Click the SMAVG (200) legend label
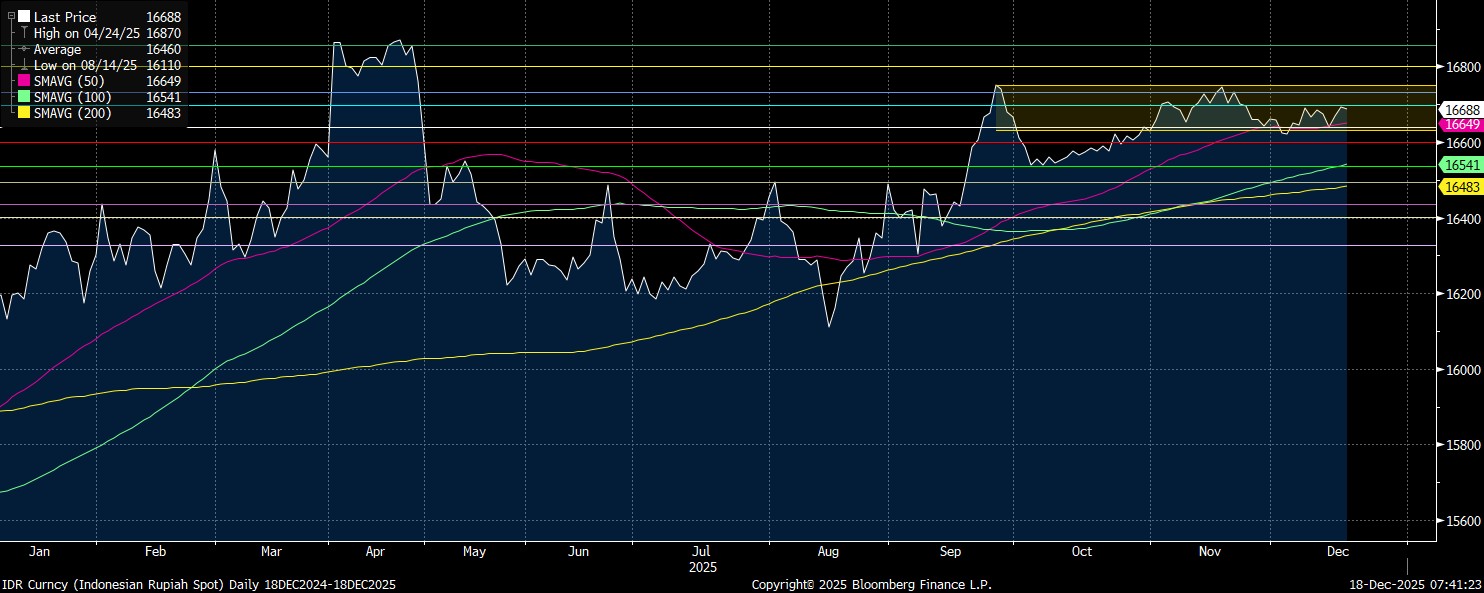The width and height of the screenshot is (1484, 593). tap(73, 113)
